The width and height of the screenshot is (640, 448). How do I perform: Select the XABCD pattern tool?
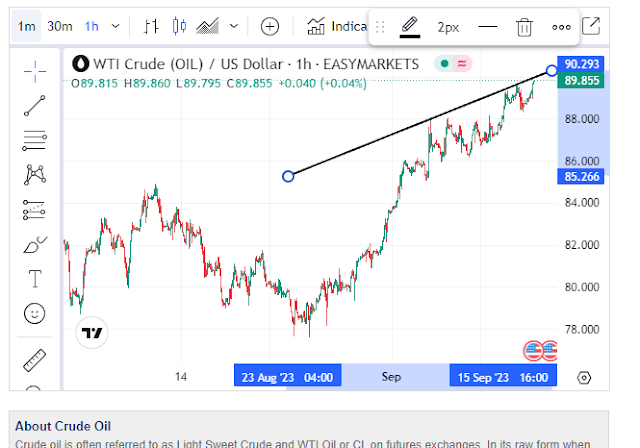pyautogui.click(x=35, y=175)
